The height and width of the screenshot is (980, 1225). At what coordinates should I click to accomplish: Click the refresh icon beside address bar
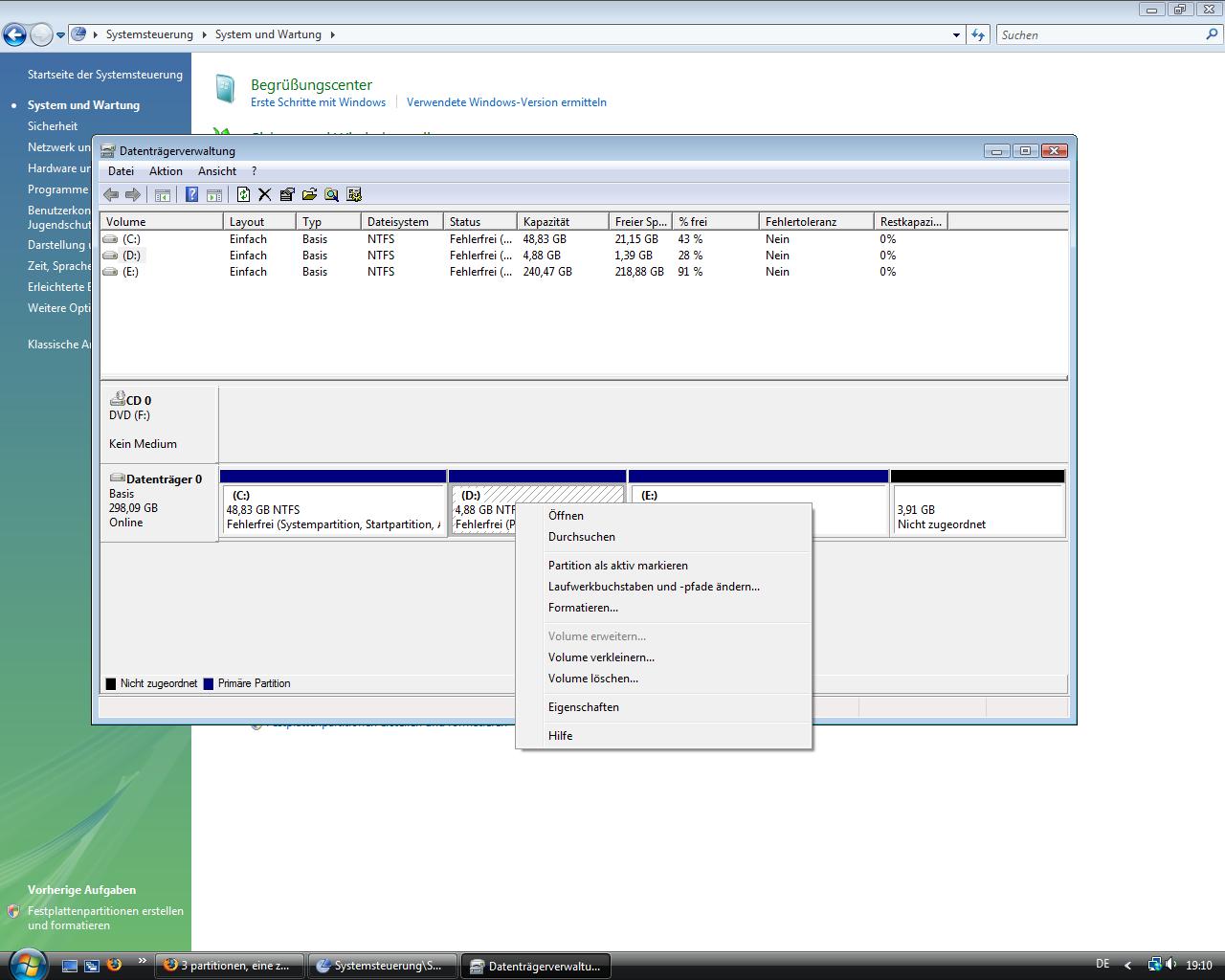coord(977,34)
